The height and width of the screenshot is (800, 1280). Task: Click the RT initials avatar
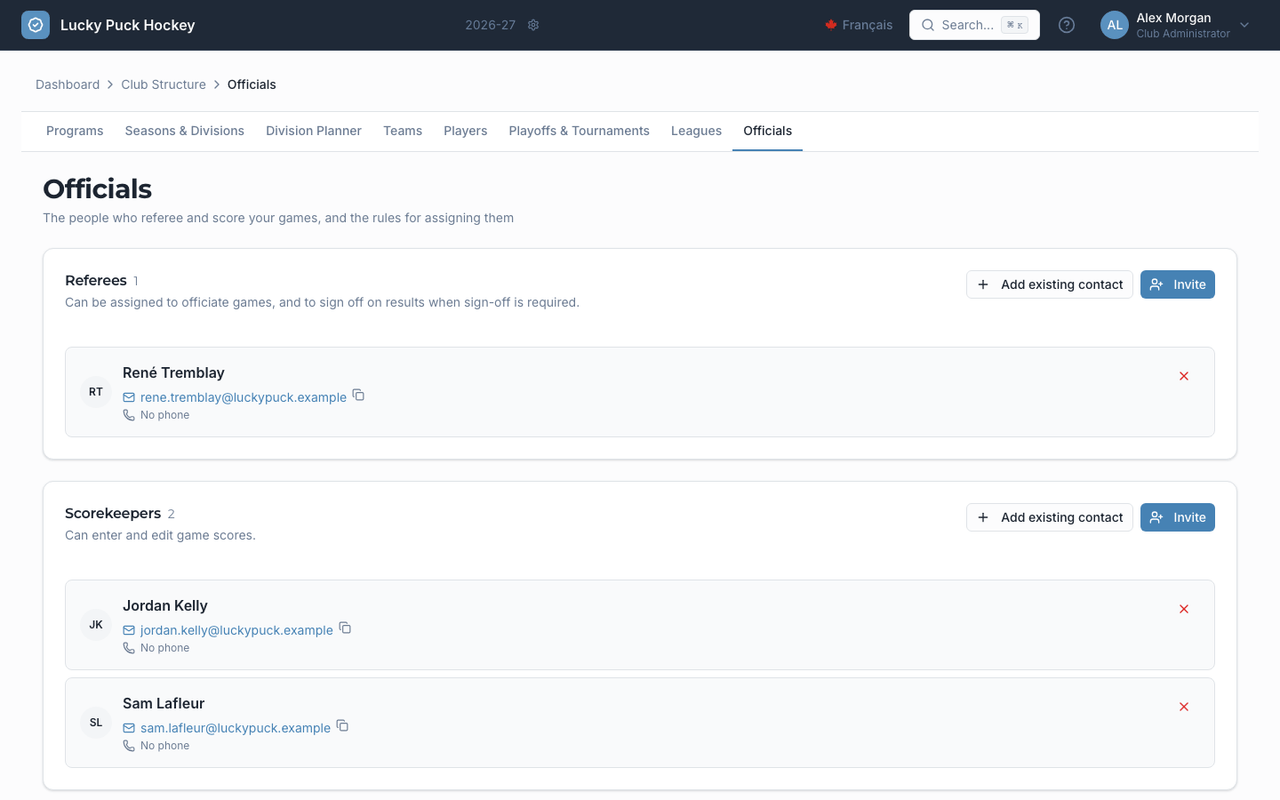(96, 392)
